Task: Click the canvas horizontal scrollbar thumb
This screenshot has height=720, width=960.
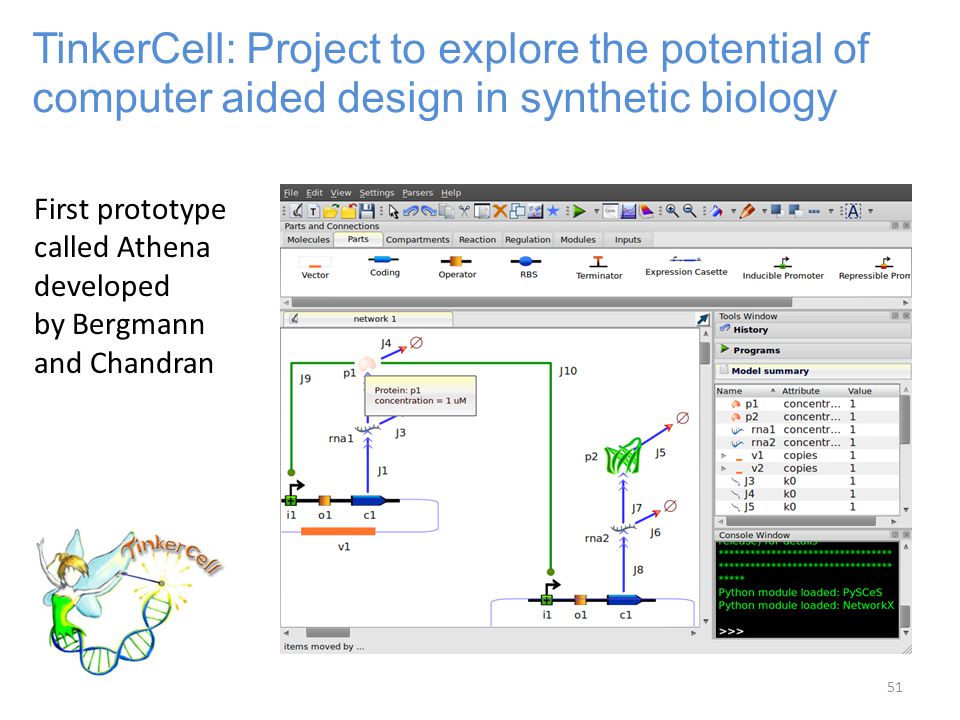Action: tap(328, 632)
